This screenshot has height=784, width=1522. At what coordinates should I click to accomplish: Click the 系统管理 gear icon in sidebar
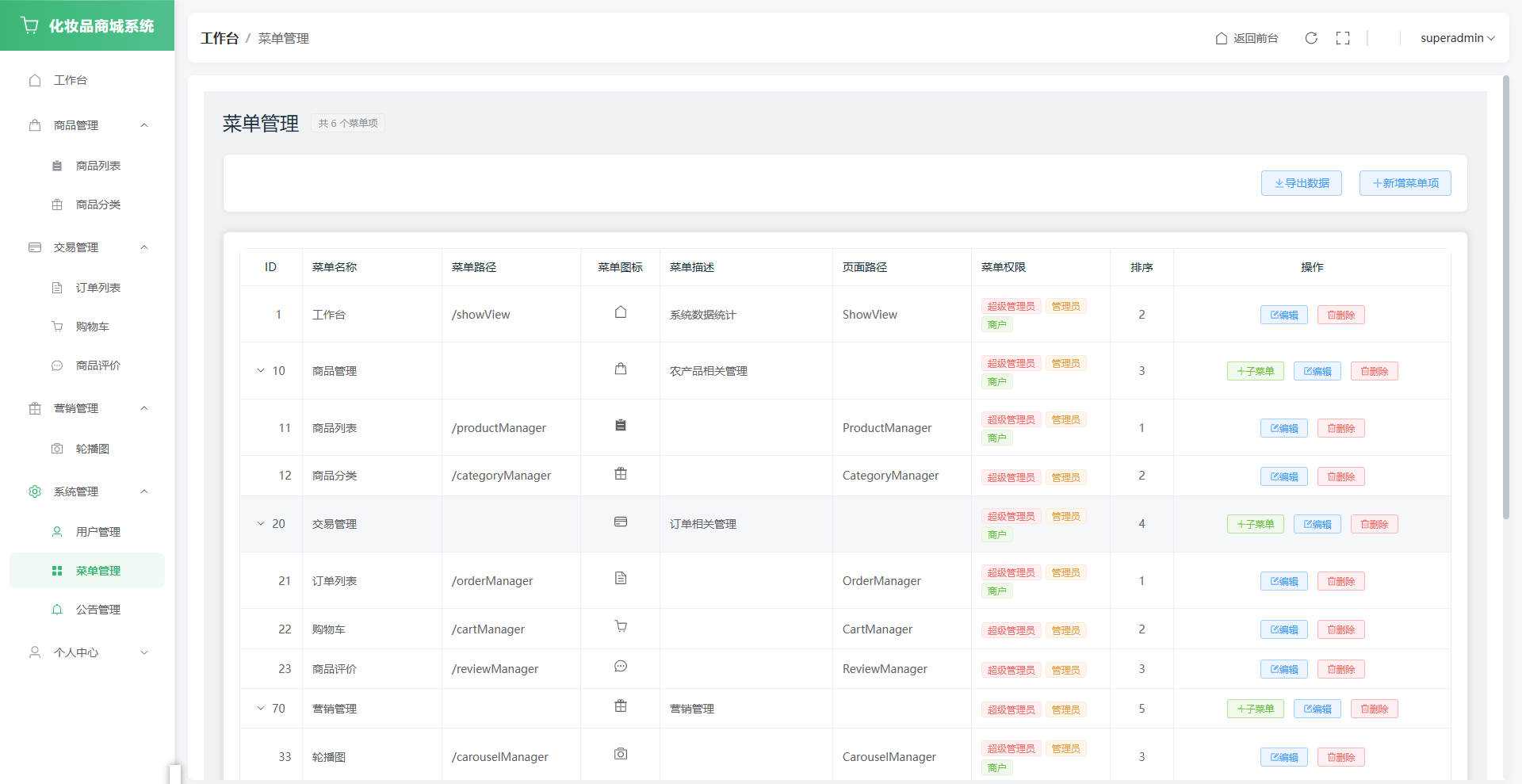35,491
